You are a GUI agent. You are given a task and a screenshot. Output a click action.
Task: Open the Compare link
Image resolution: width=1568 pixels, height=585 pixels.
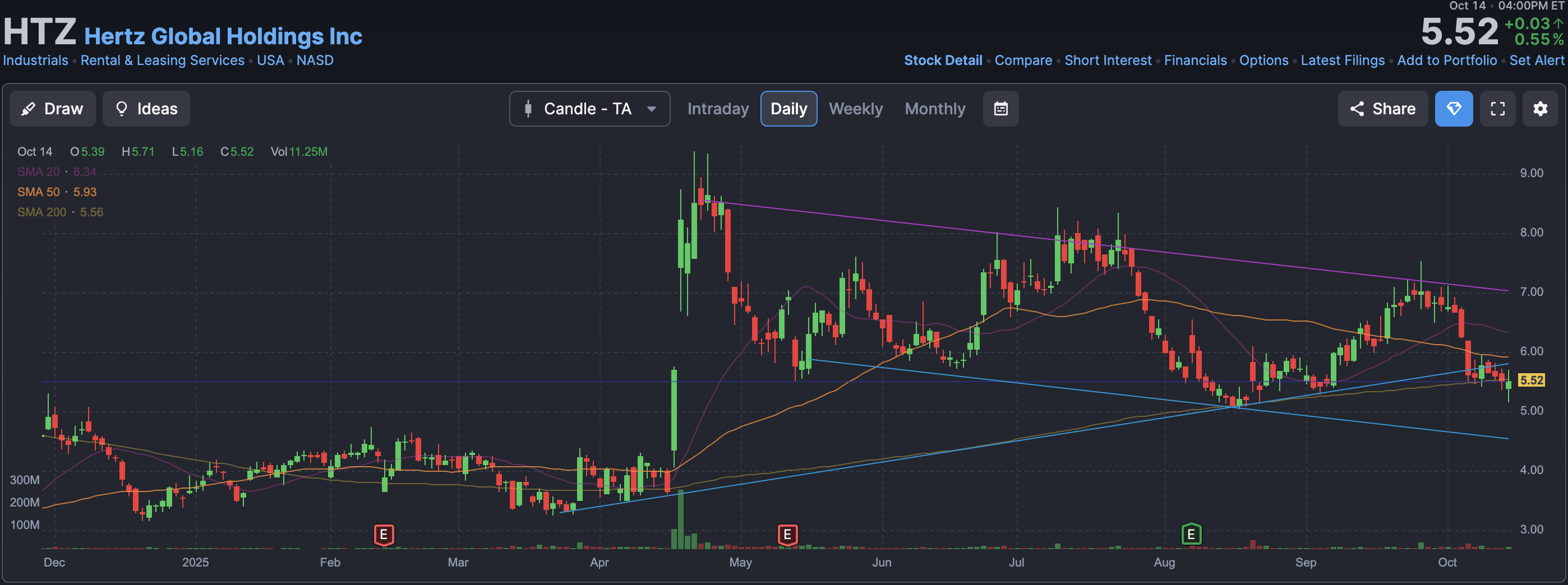[1023, 60]
